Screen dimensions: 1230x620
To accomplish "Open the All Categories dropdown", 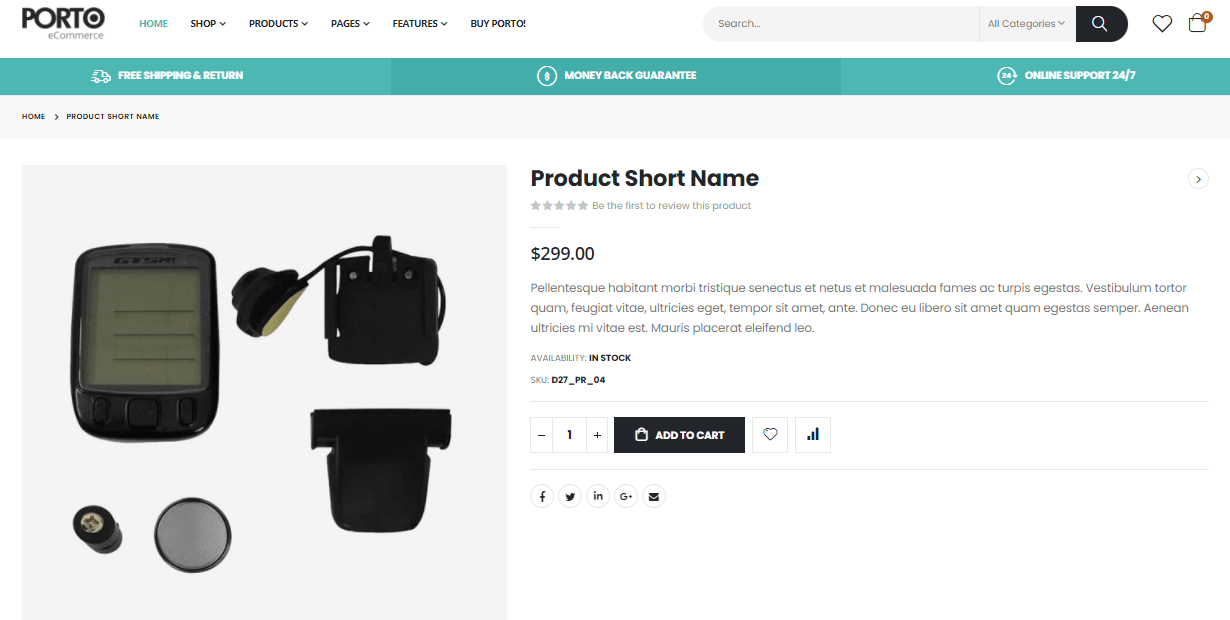I will pos(1026,23).
